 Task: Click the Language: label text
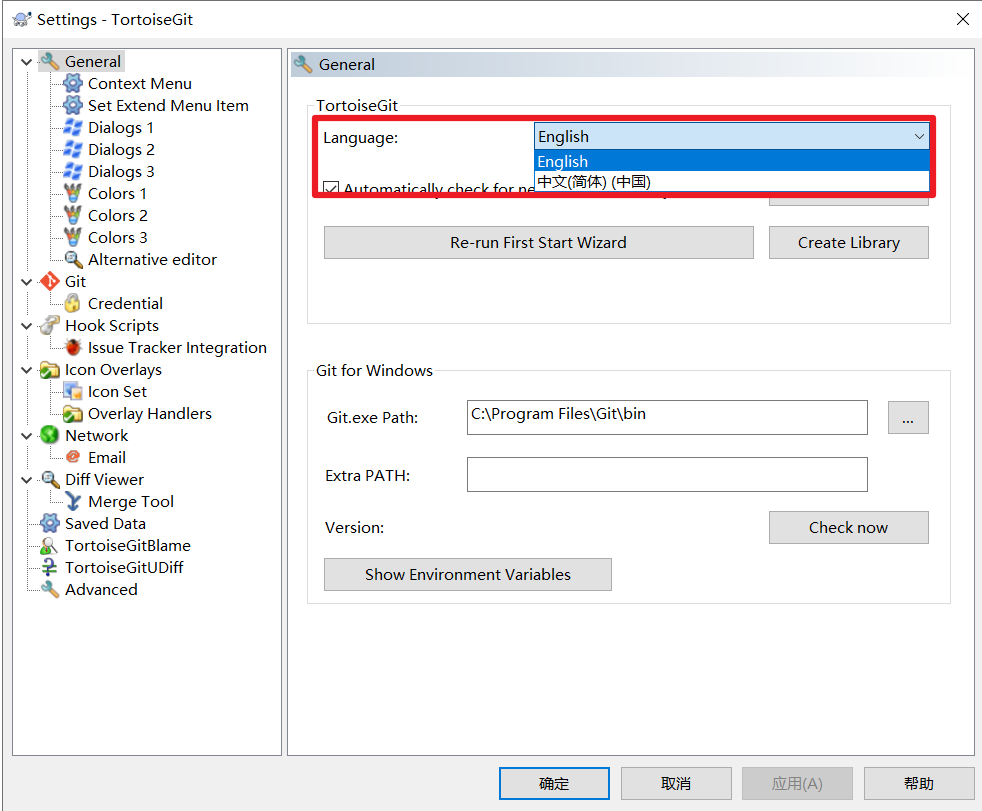(361, 138)
